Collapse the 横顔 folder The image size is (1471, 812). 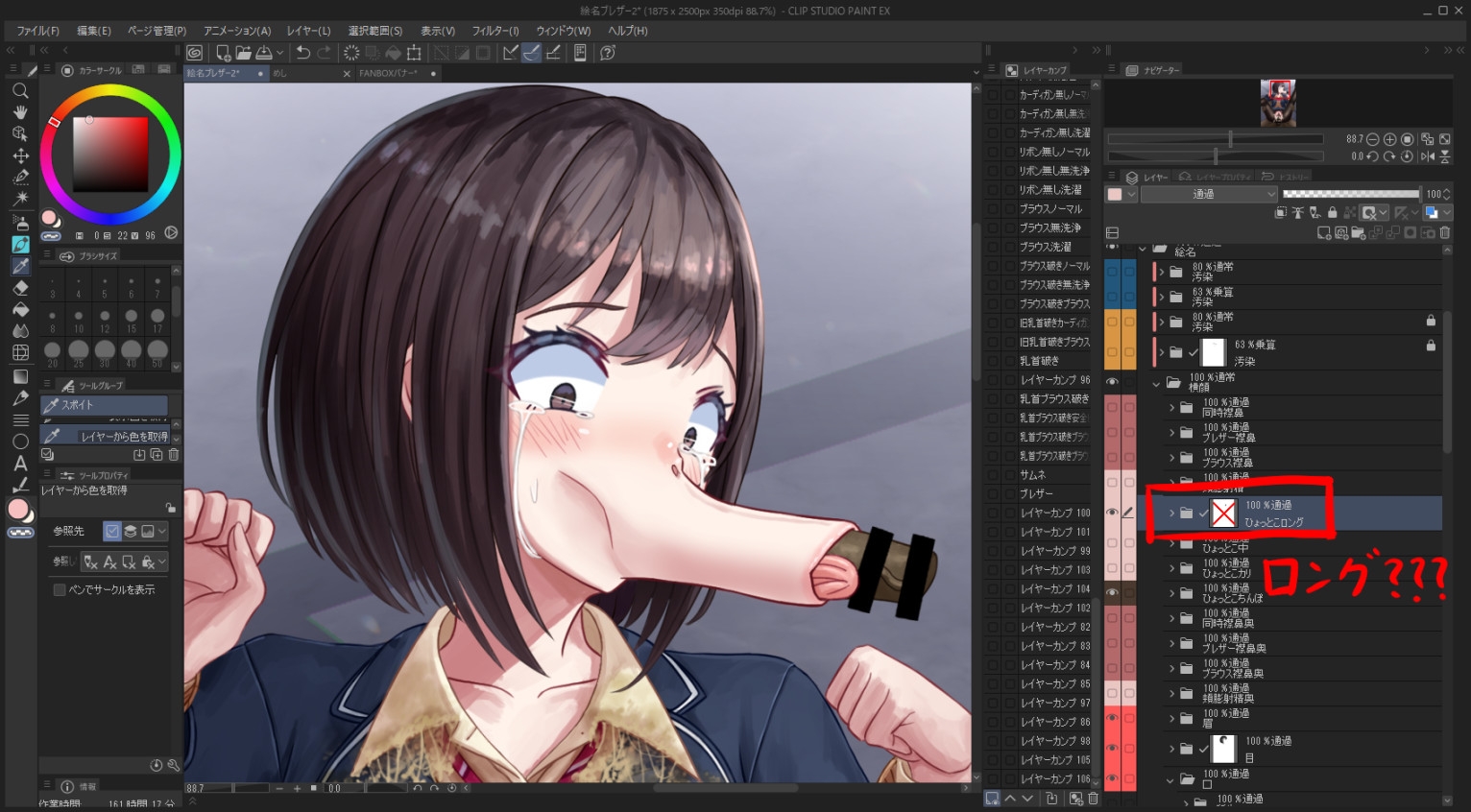click(1156, 383)
